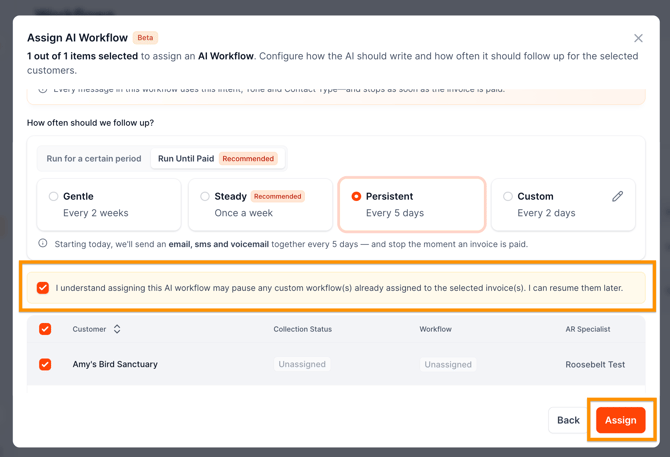Toggle the select-all checkbox in table header
670x457 pixels.
[45, 329]
